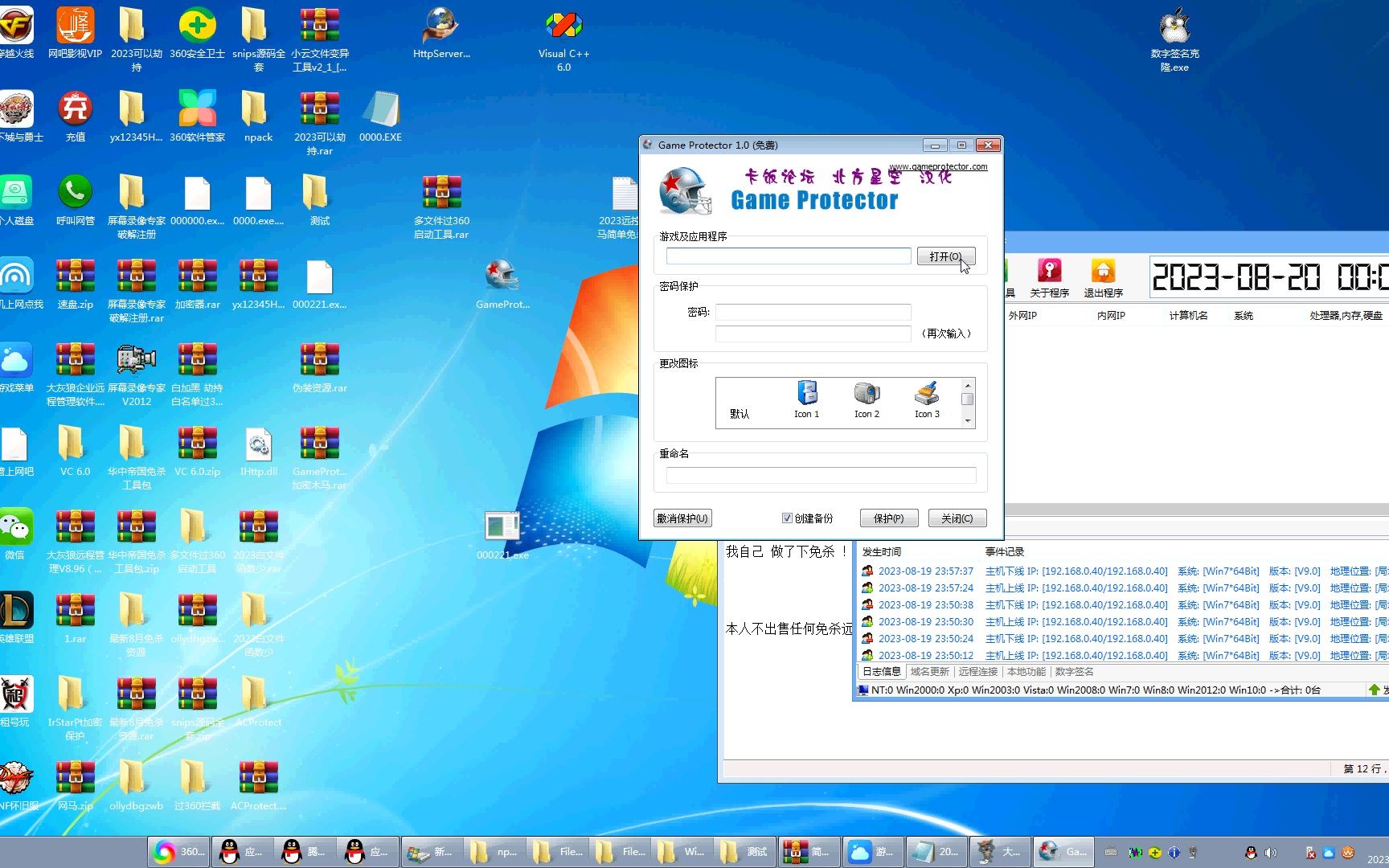Toggle the 创建备份 backup checkbox
The height and width of the screenshot is (868, 1389).
tap(788, 518)
